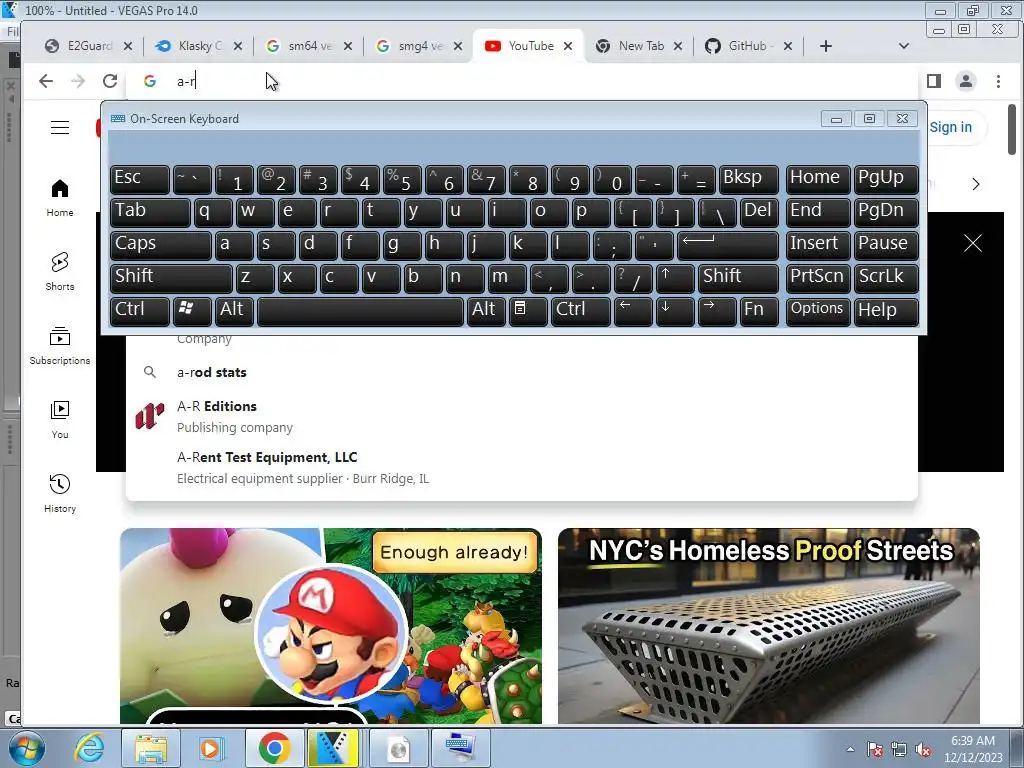Open the YouTube hamburger guide menu
The width and height of the screenshot is (1024, 768).
pos(60,127)
